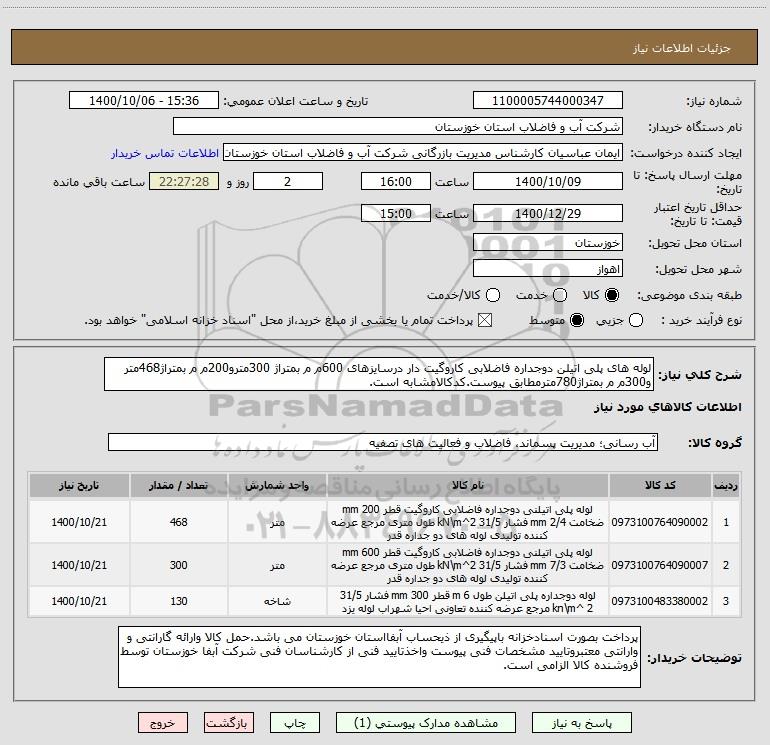The width and height of the screenshot is (770, 745).
Task: Open اطلاعات تماس خریدار link
Action: pyautogui.click(x=165, y=153)
